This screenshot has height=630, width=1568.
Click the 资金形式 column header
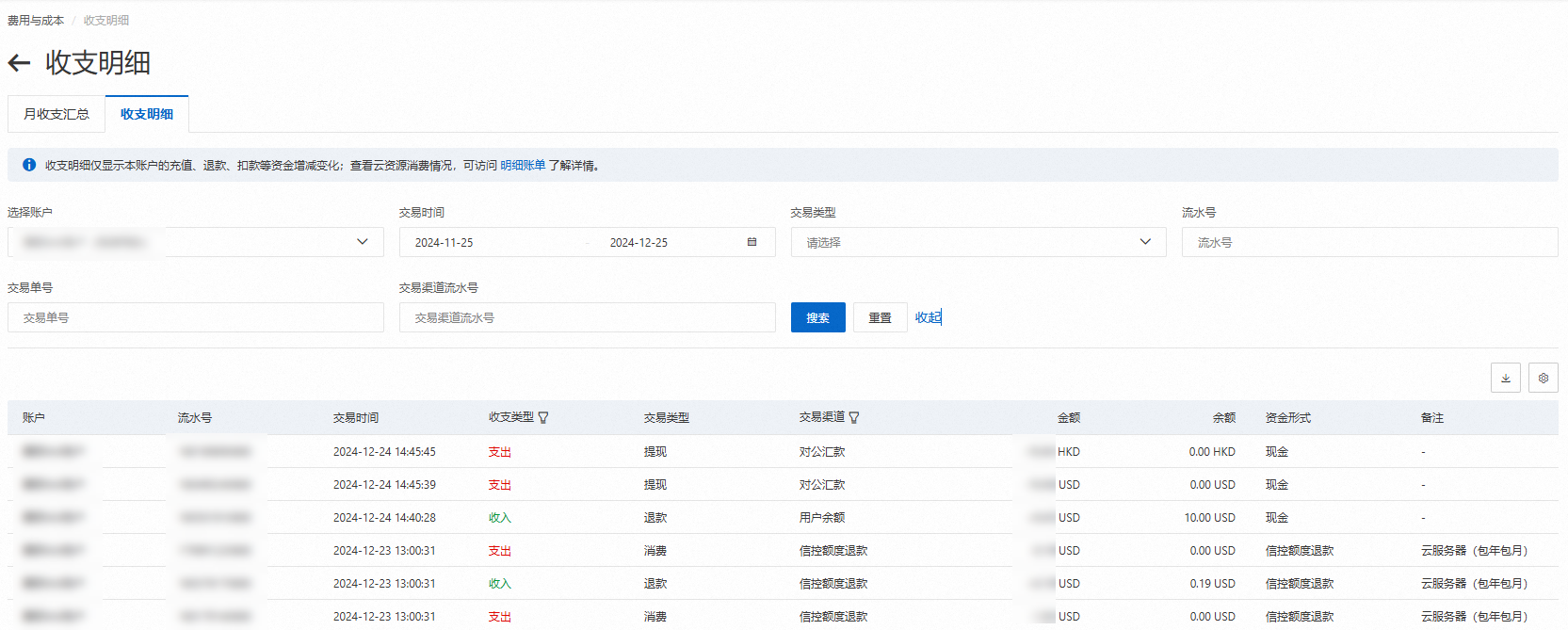(x=1288, y=417)
